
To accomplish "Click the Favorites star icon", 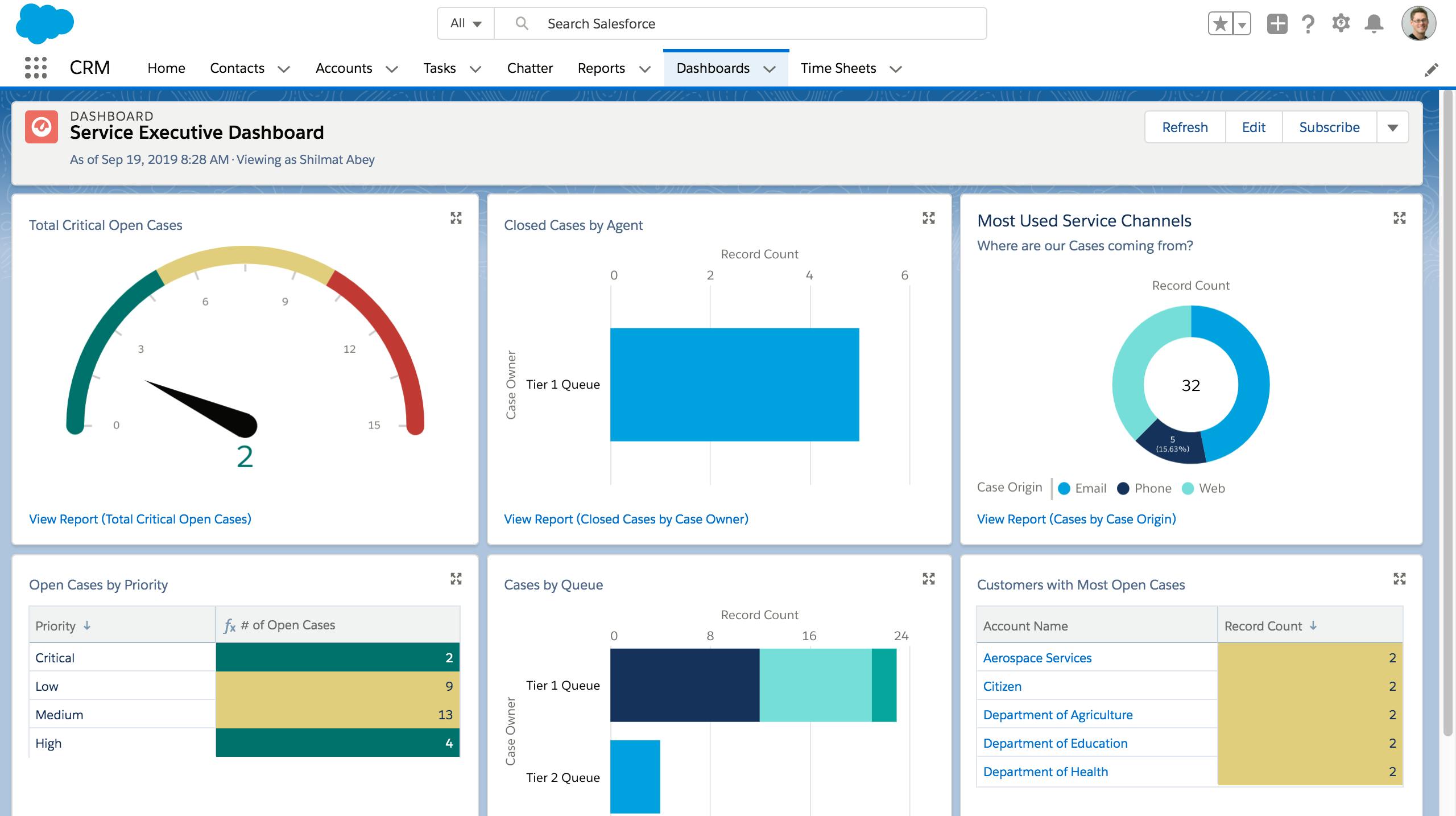I will coord(1221,24).
